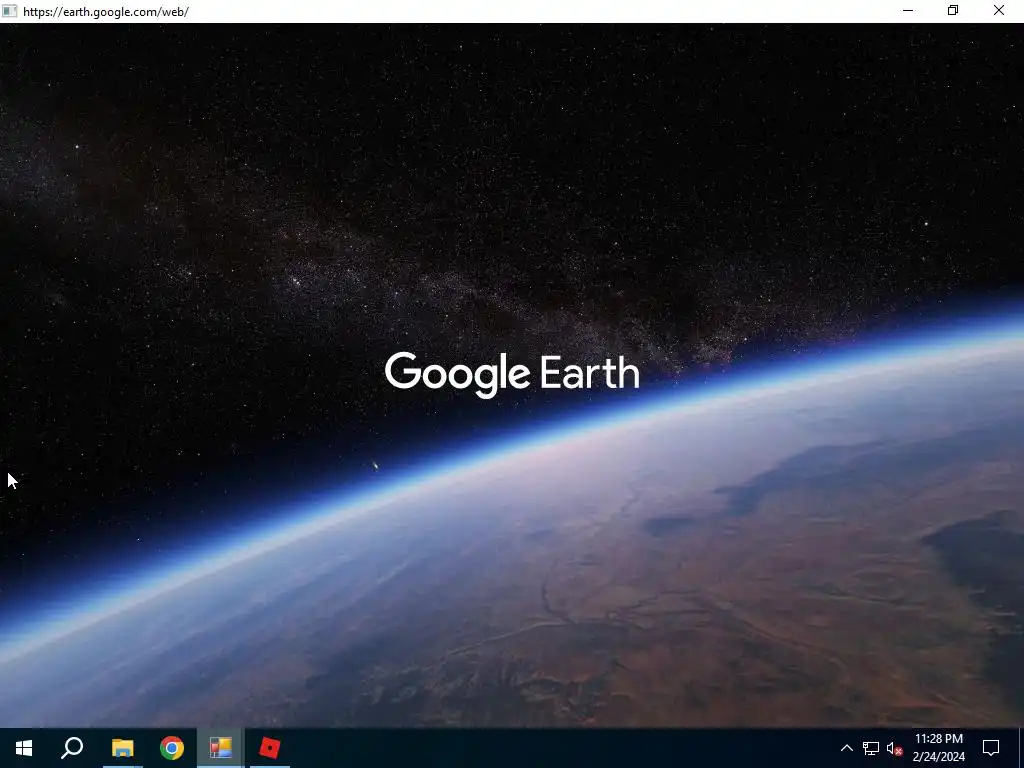Click the Google Earth logo text
The width and height of the screenshot is (1024, 768).
tap(512, 374)
